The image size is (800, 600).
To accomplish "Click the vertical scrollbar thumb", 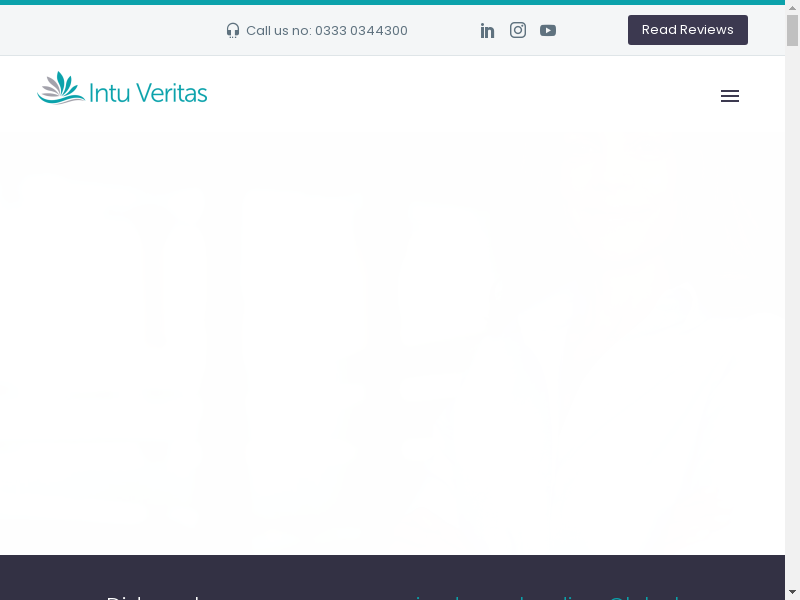I will click(x=792, y=30).
